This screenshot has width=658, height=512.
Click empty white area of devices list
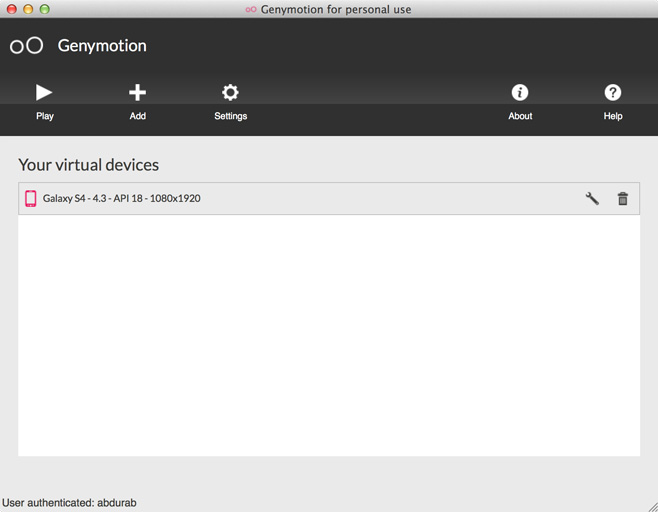[x=329, y=335]
